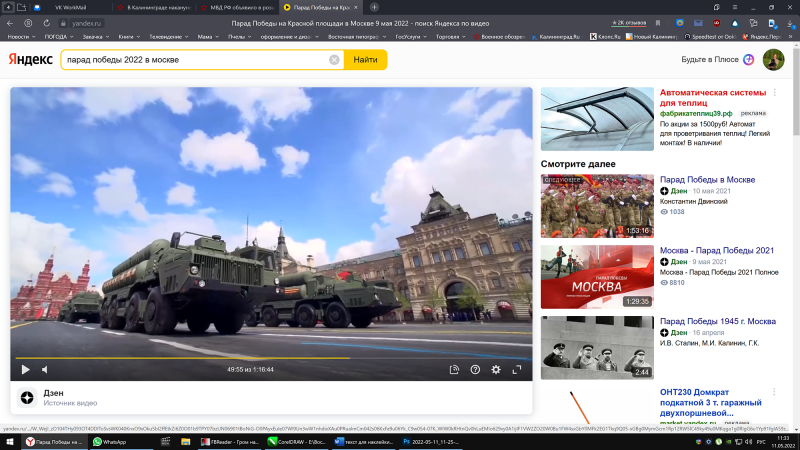This screenshot has width=800, height=450.
Task: Open the Парад Победы в Москве video link
Action: [707, 180]
